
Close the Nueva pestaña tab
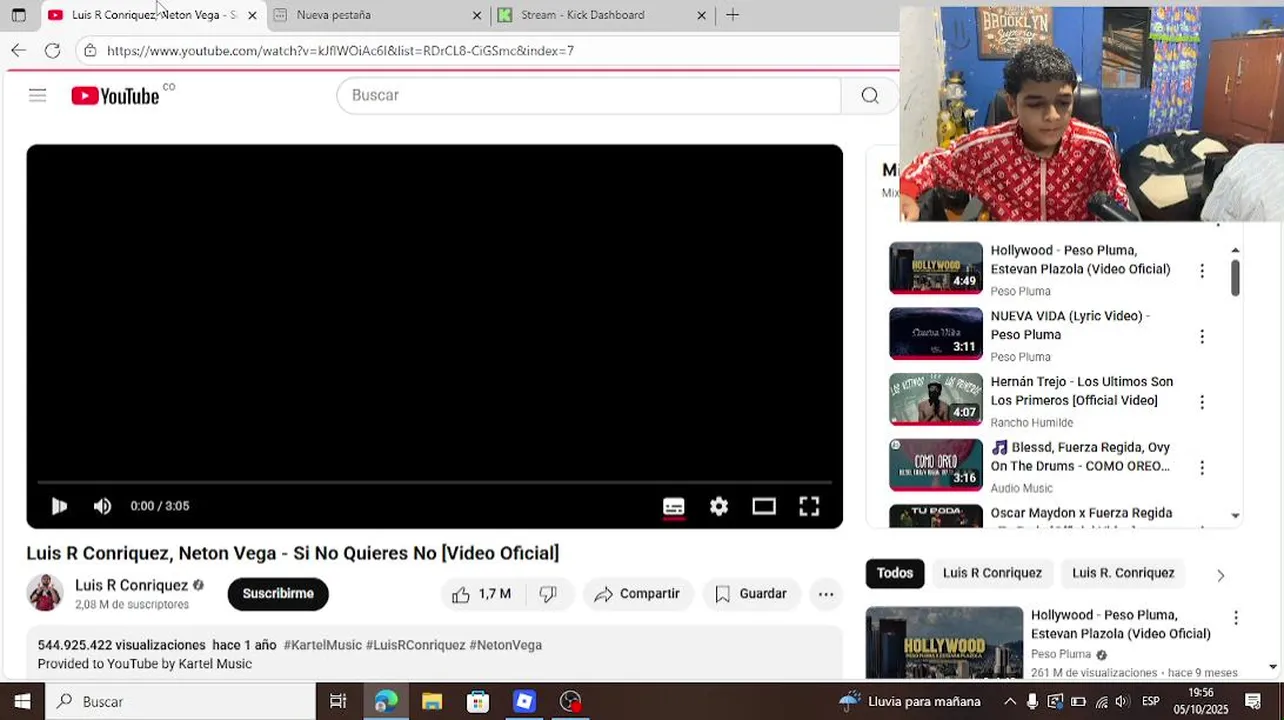(476, 15)
